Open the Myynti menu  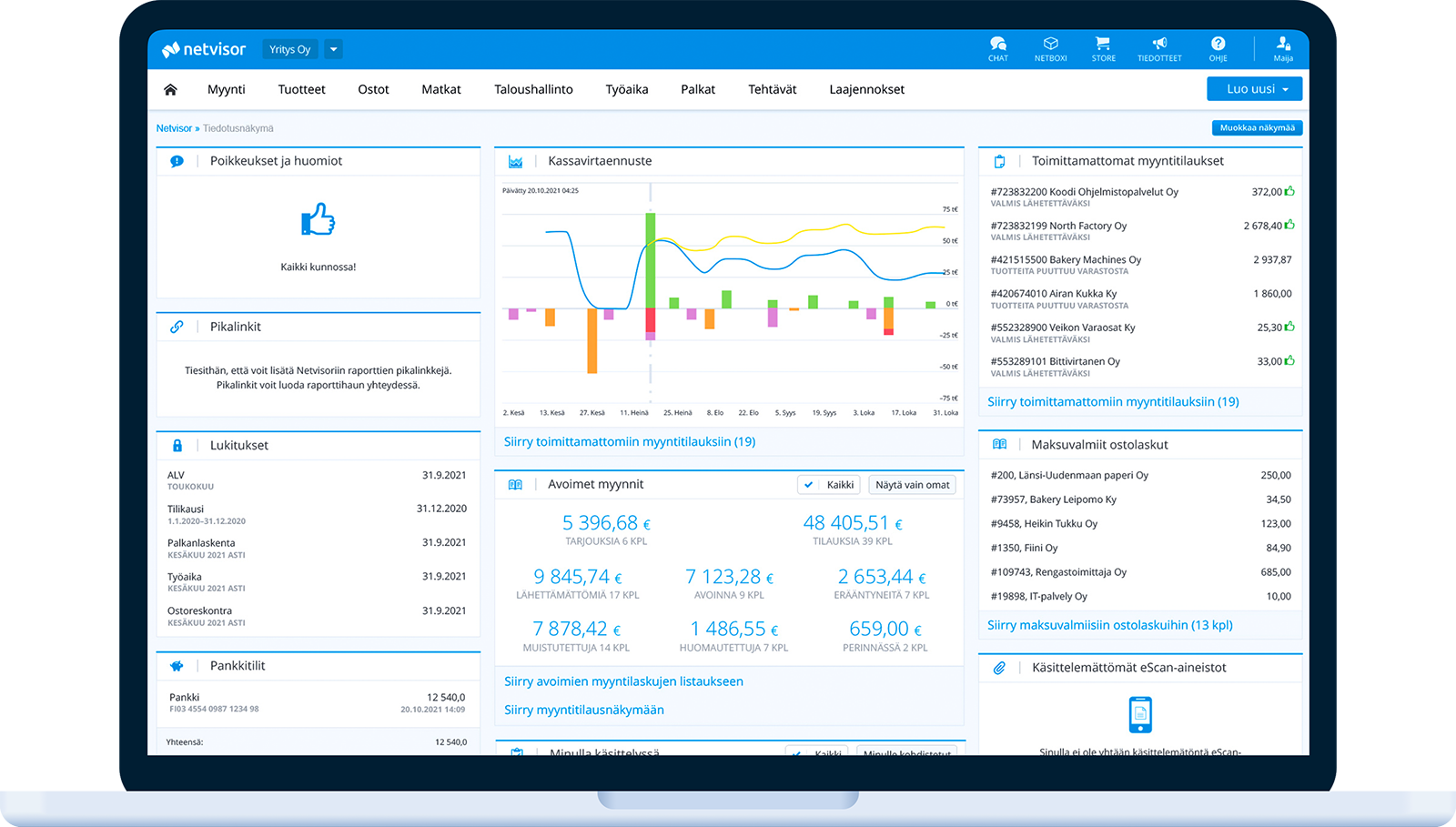[x=226, y=89]
